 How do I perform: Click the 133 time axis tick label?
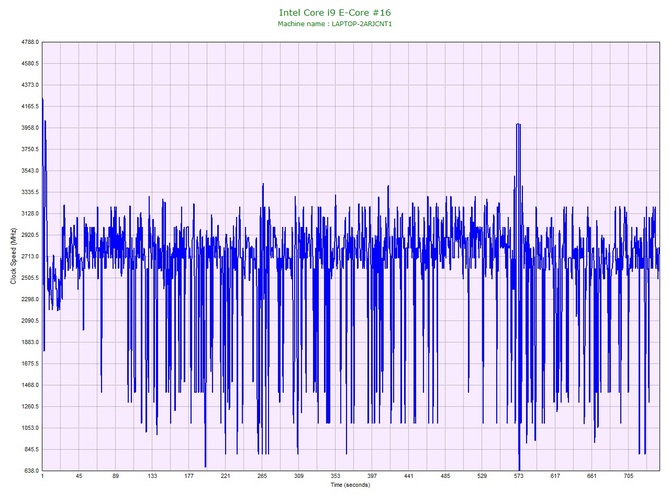click(x=152, y=476)
